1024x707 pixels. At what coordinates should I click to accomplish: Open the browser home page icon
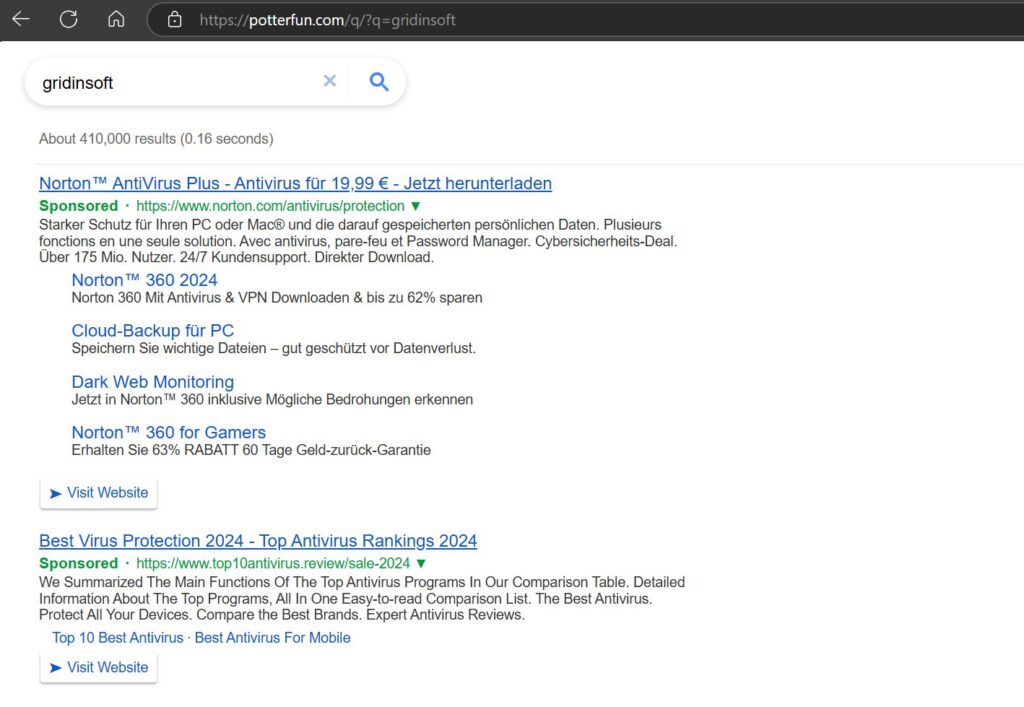tap(115, 19)
